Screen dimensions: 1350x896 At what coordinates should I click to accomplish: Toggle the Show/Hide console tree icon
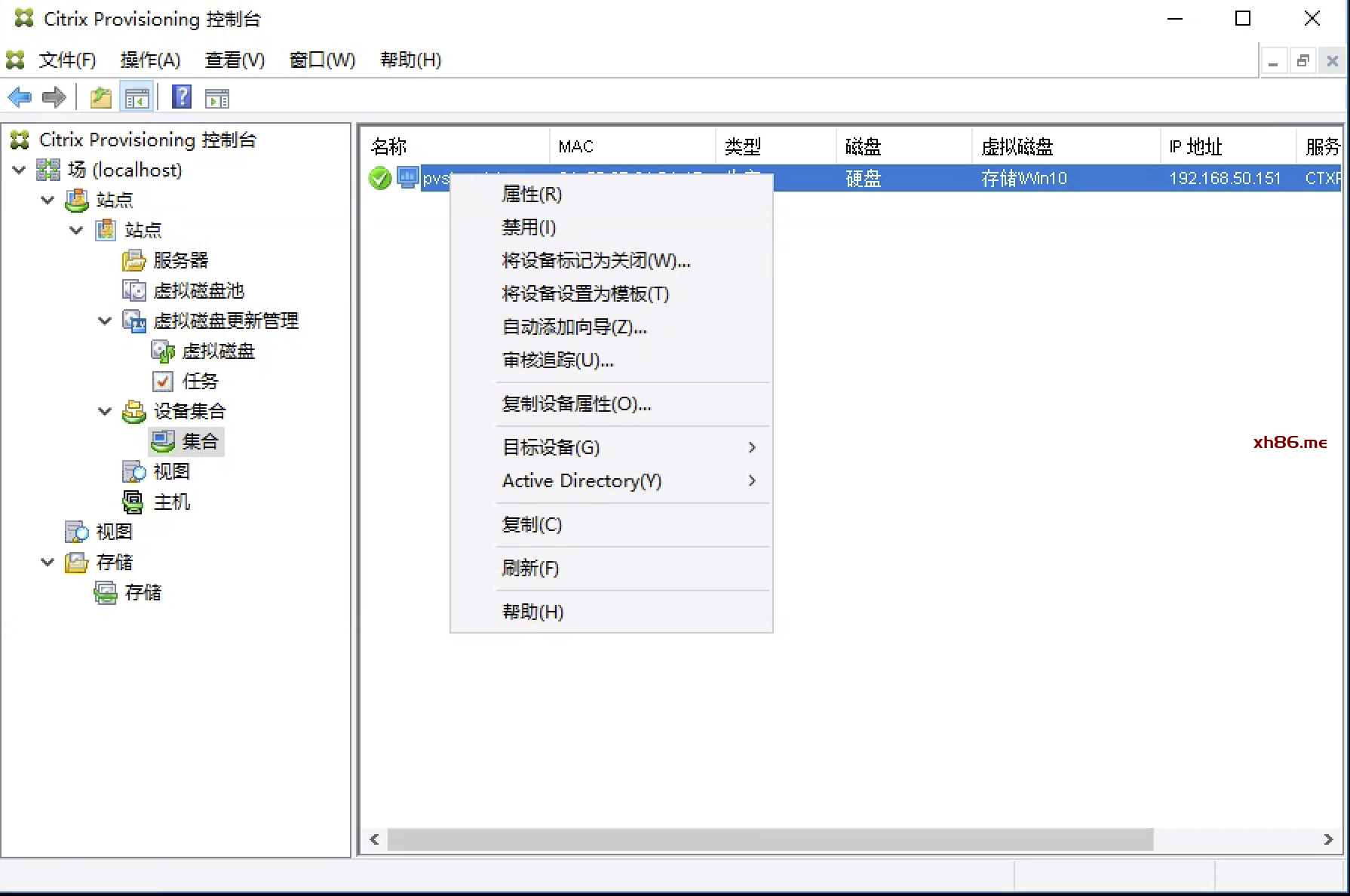pyautogui.click(x=137, y=97)
